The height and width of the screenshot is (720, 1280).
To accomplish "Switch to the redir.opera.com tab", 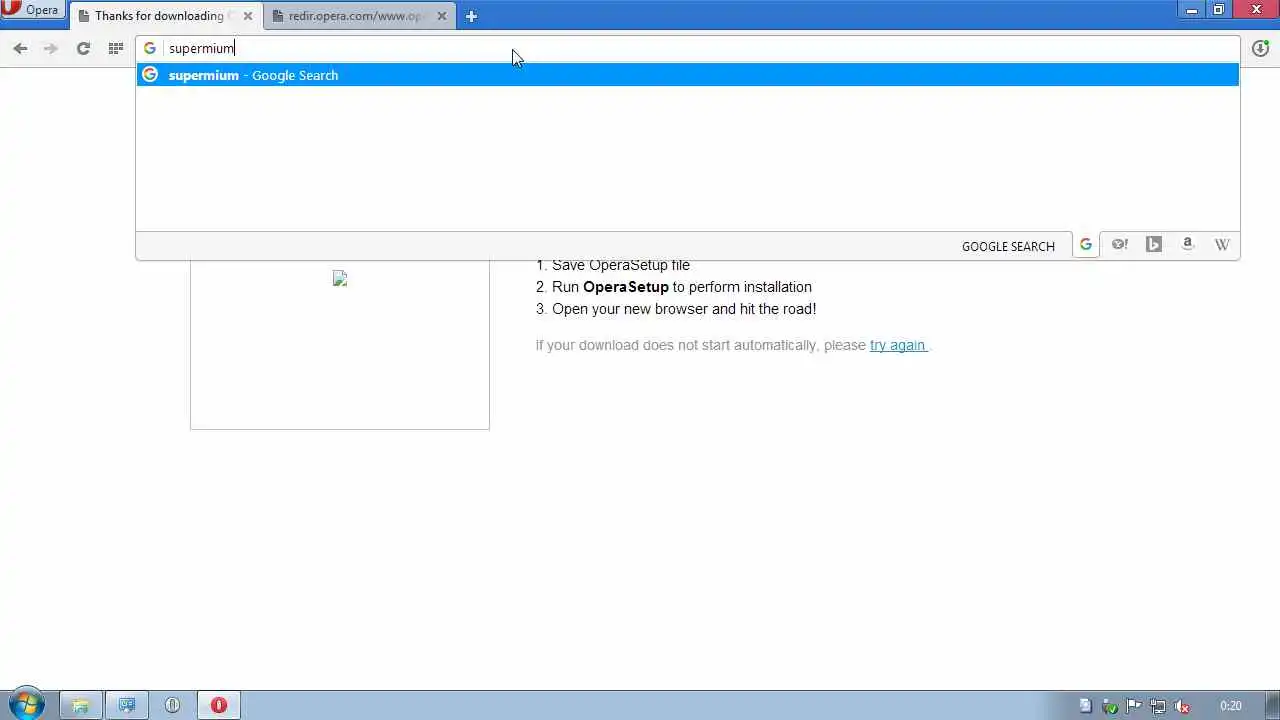I will click(358, 16).
